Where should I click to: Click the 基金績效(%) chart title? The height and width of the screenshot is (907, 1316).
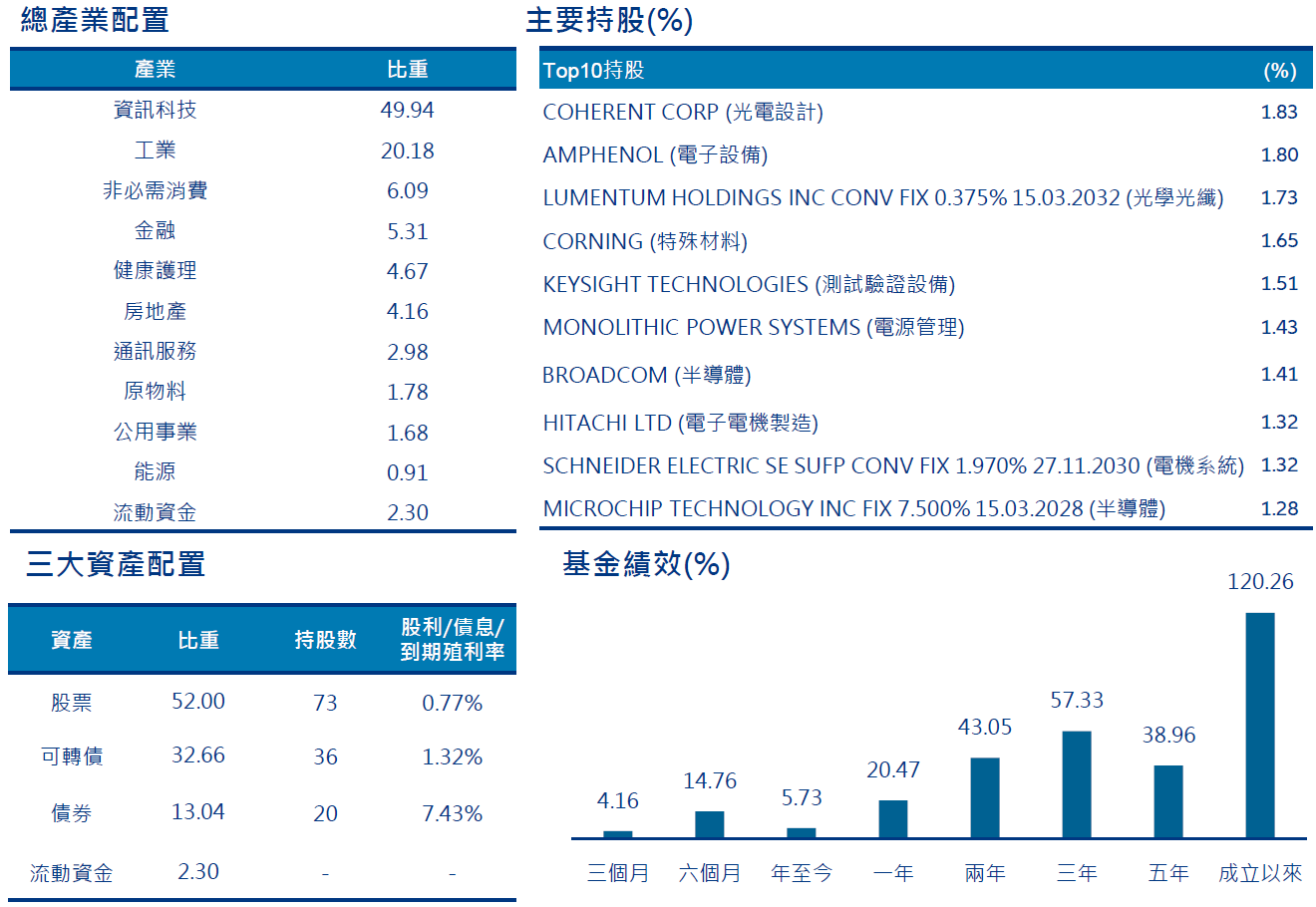(646, 564)
